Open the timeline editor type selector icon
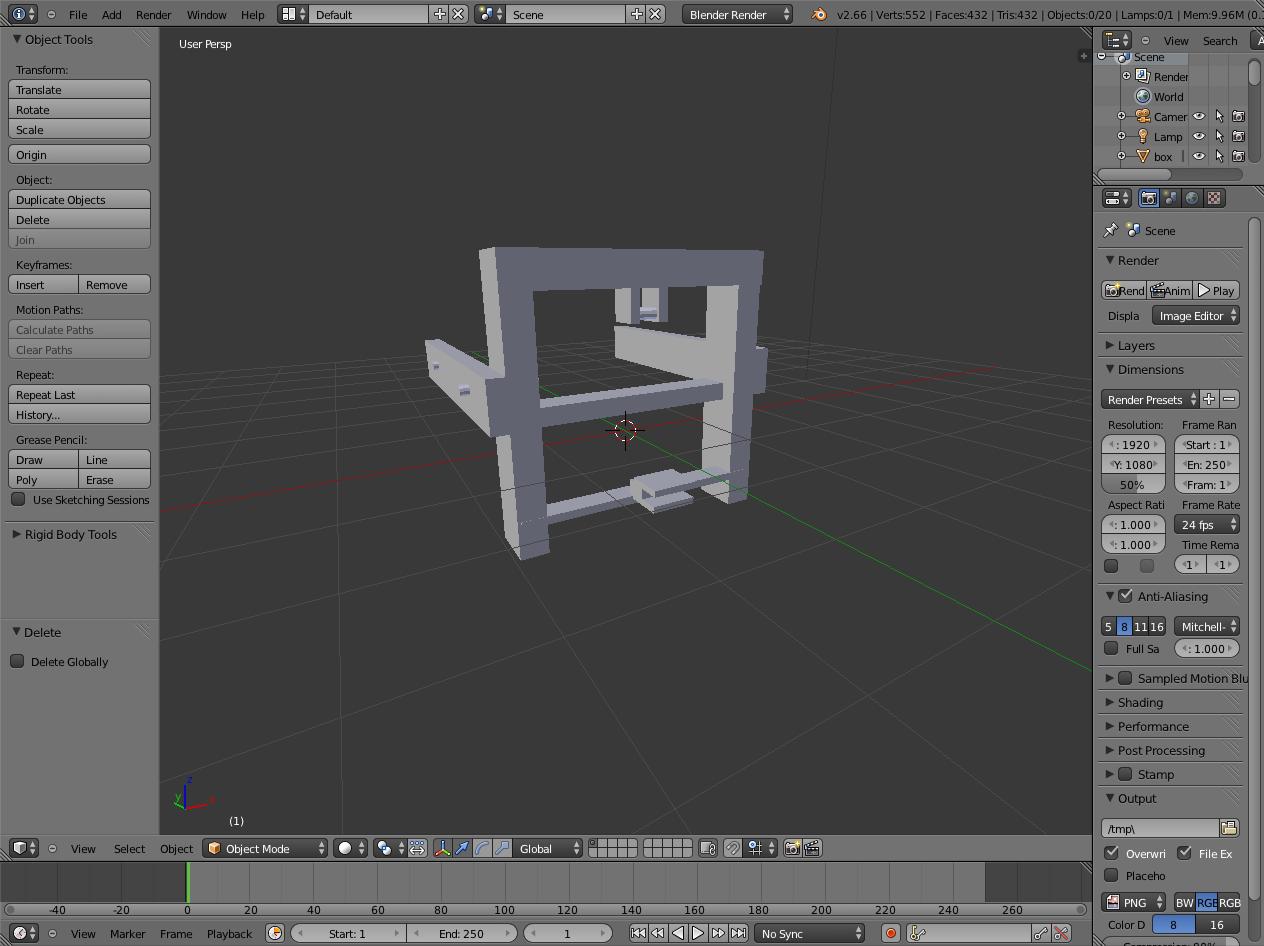Image resolution: width=1264 pixels, height=946 pixels. click(24, 933)
